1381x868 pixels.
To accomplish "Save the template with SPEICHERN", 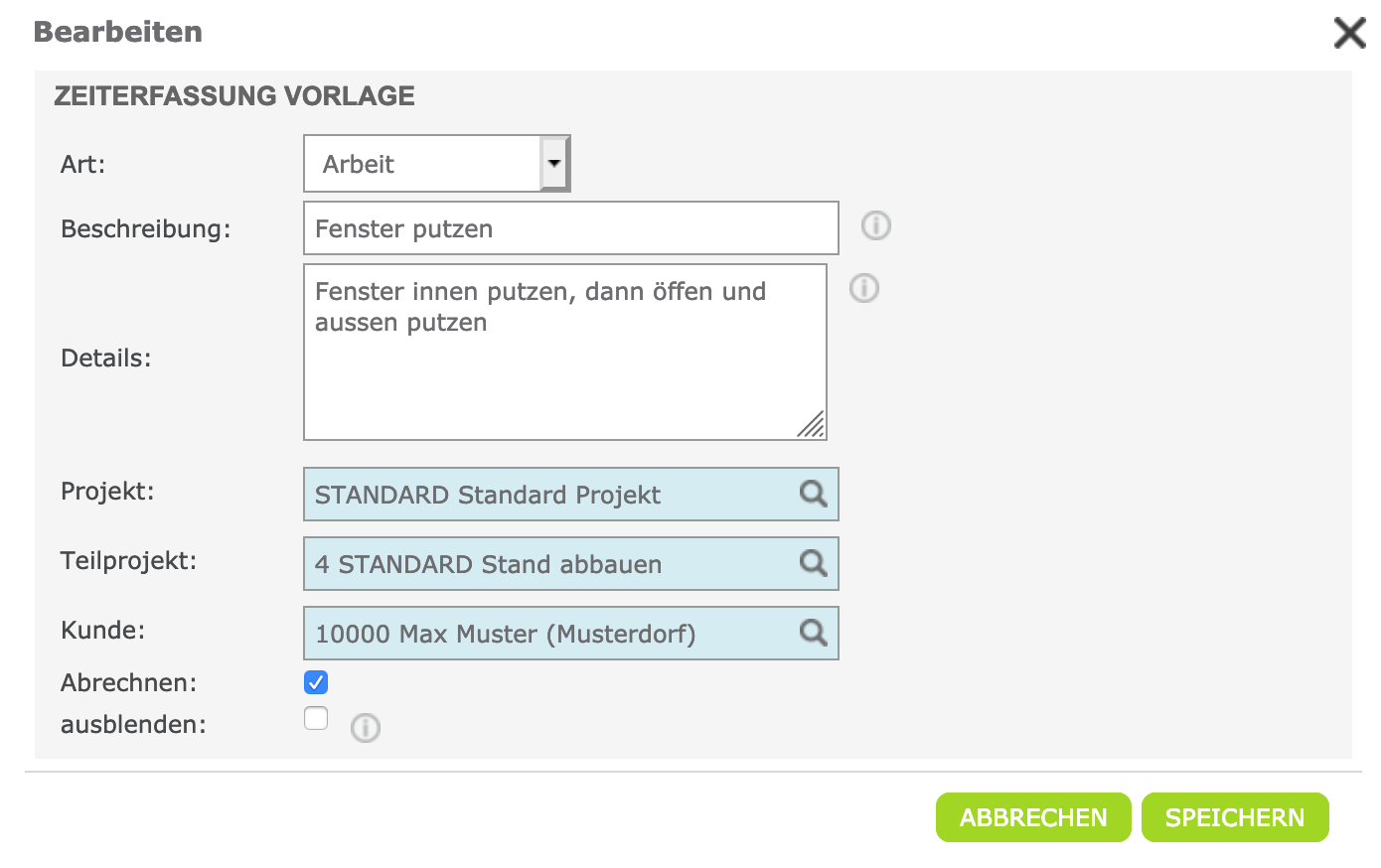I will pos(1234,817).
